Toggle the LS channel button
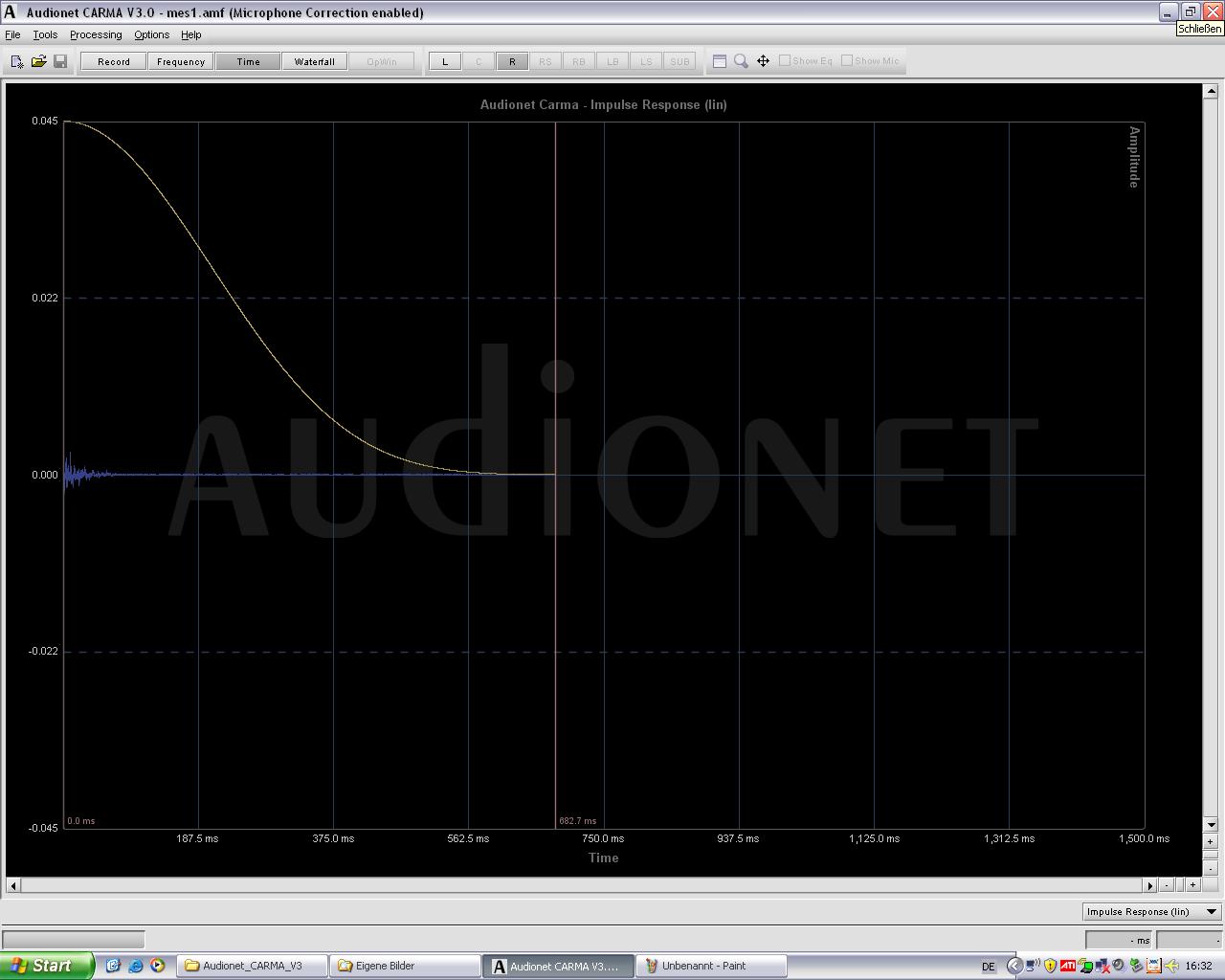Image resolution: width=1225 pixels, height=980 pixels. pos(646,61)
